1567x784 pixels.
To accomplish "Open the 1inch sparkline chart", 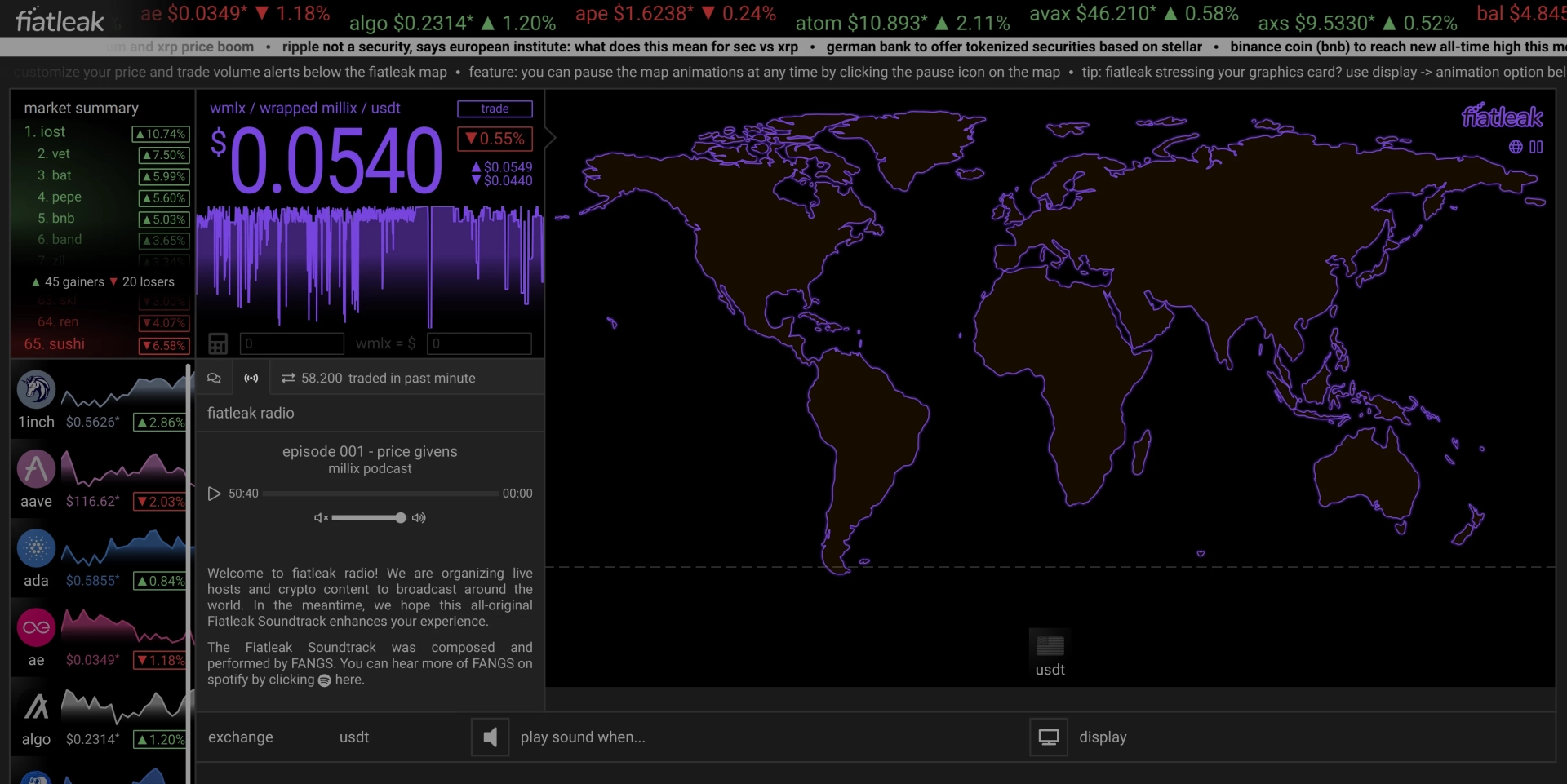I will (x=123, y=392).
